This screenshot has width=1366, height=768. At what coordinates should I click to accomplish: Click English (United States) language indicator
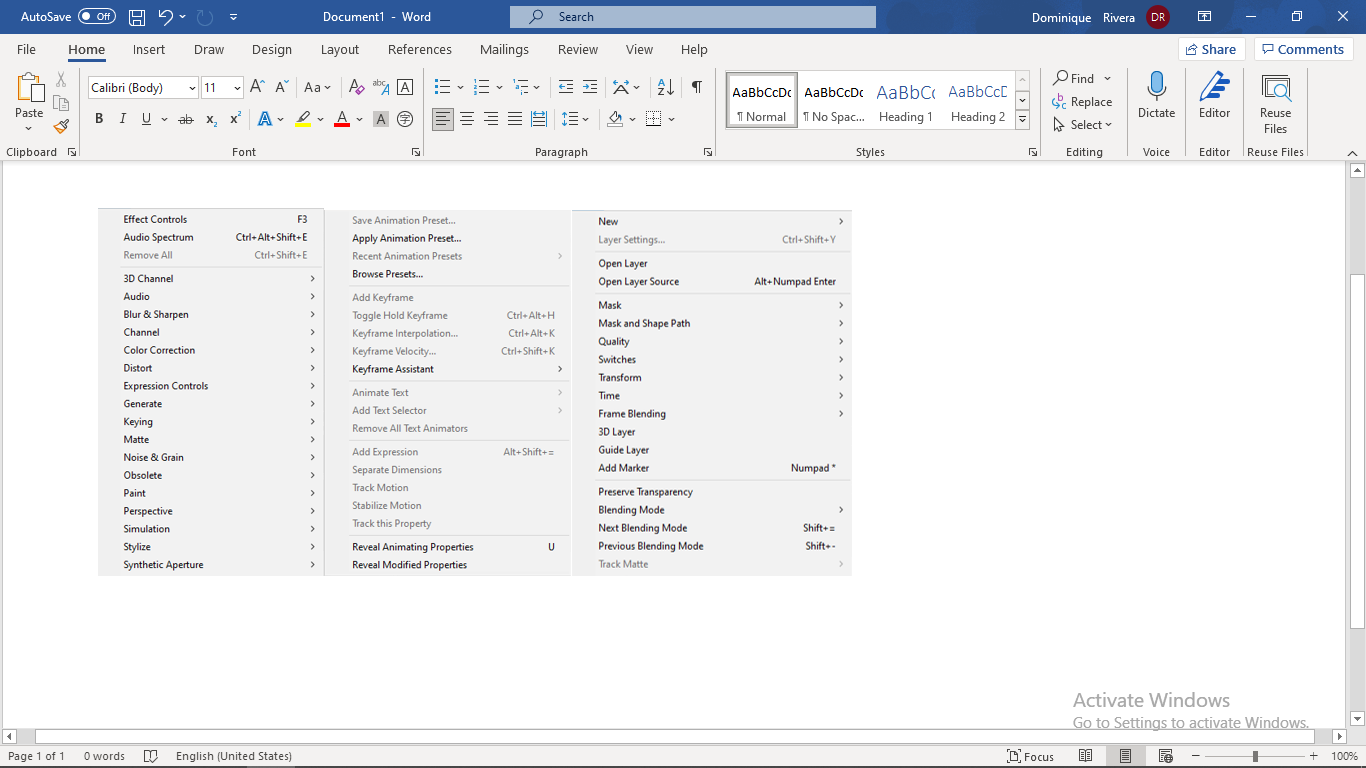[234, 756]
